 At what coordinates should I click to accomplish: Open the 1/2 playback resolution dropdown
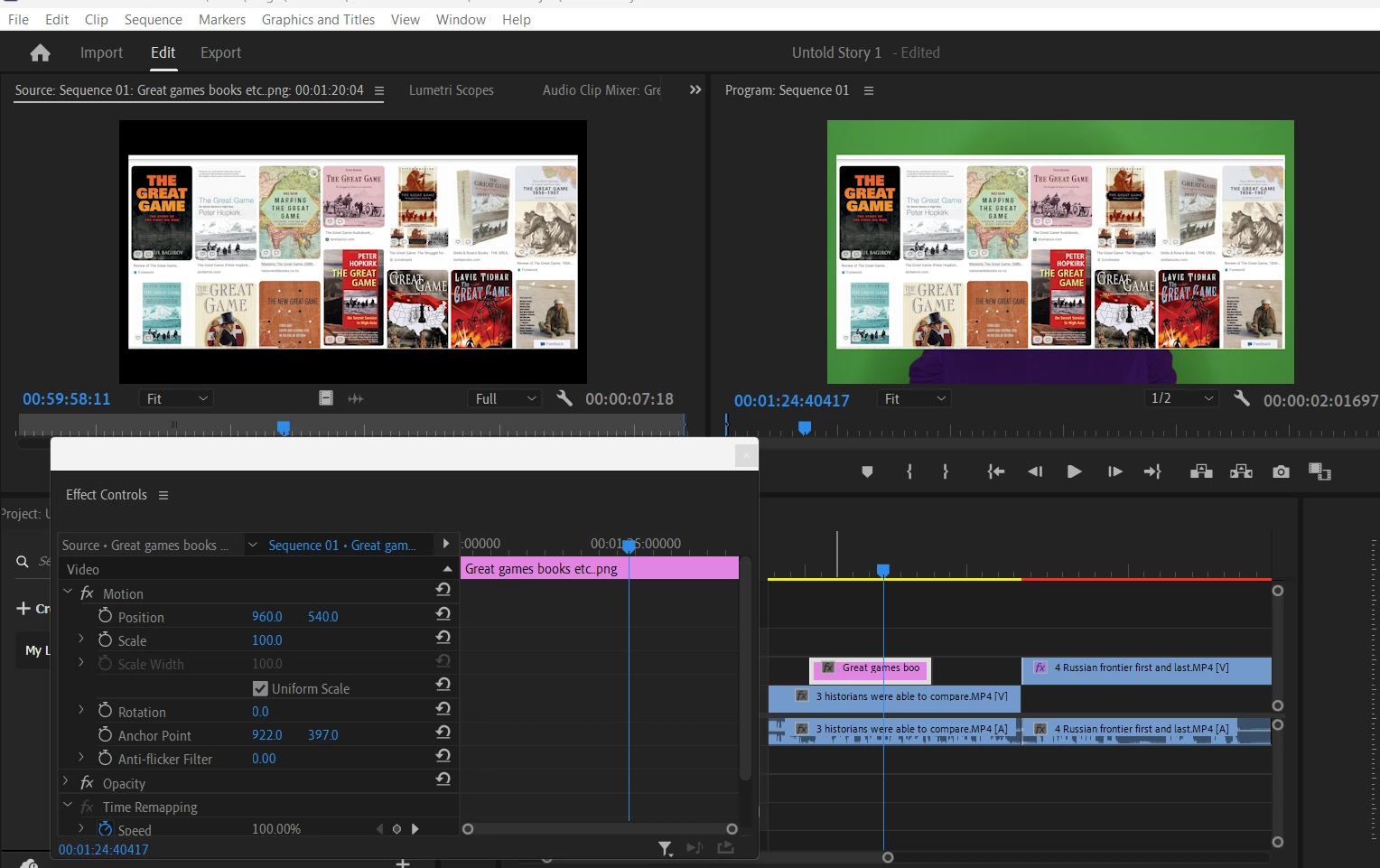pos(1181,398)
